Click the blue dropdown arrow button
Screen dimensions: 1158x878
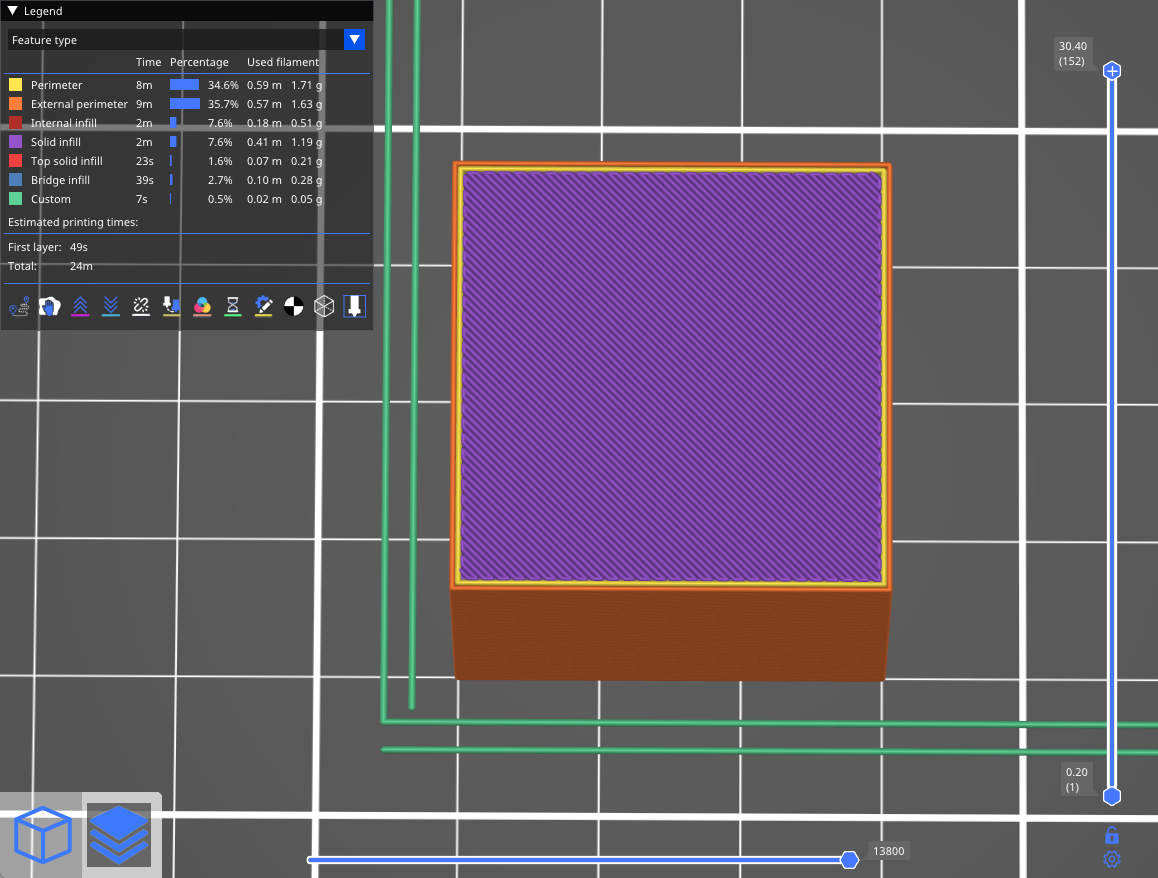click(354, 40)
